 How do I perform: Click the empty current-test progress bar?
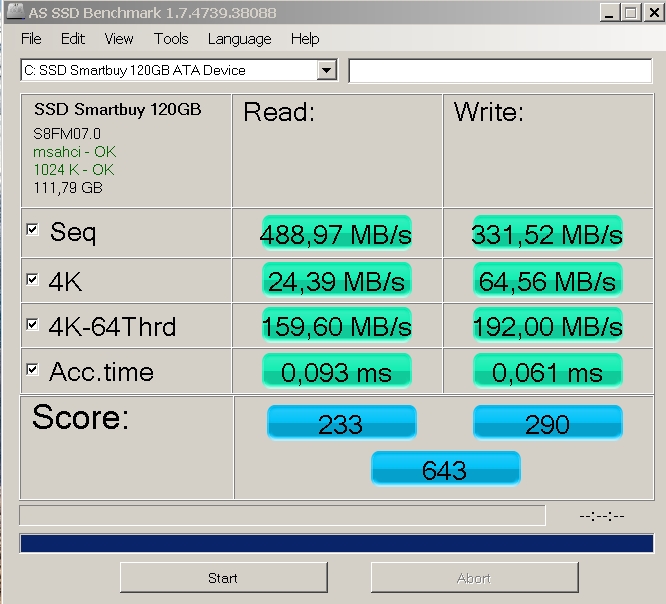coord(282,515)
